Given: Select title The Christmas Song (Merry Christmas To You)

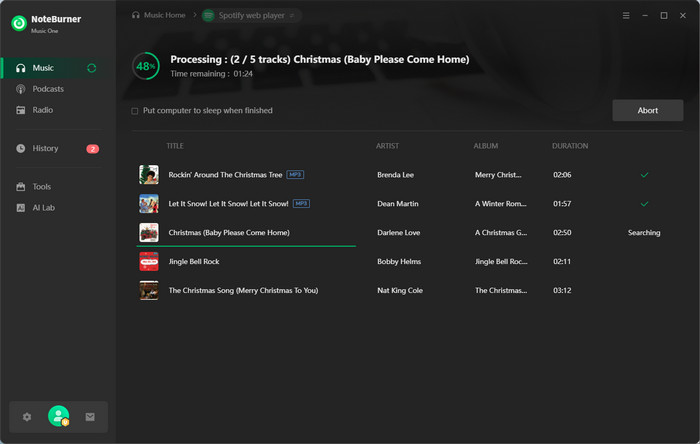Looking at the screenshot, I should (243, 290).
